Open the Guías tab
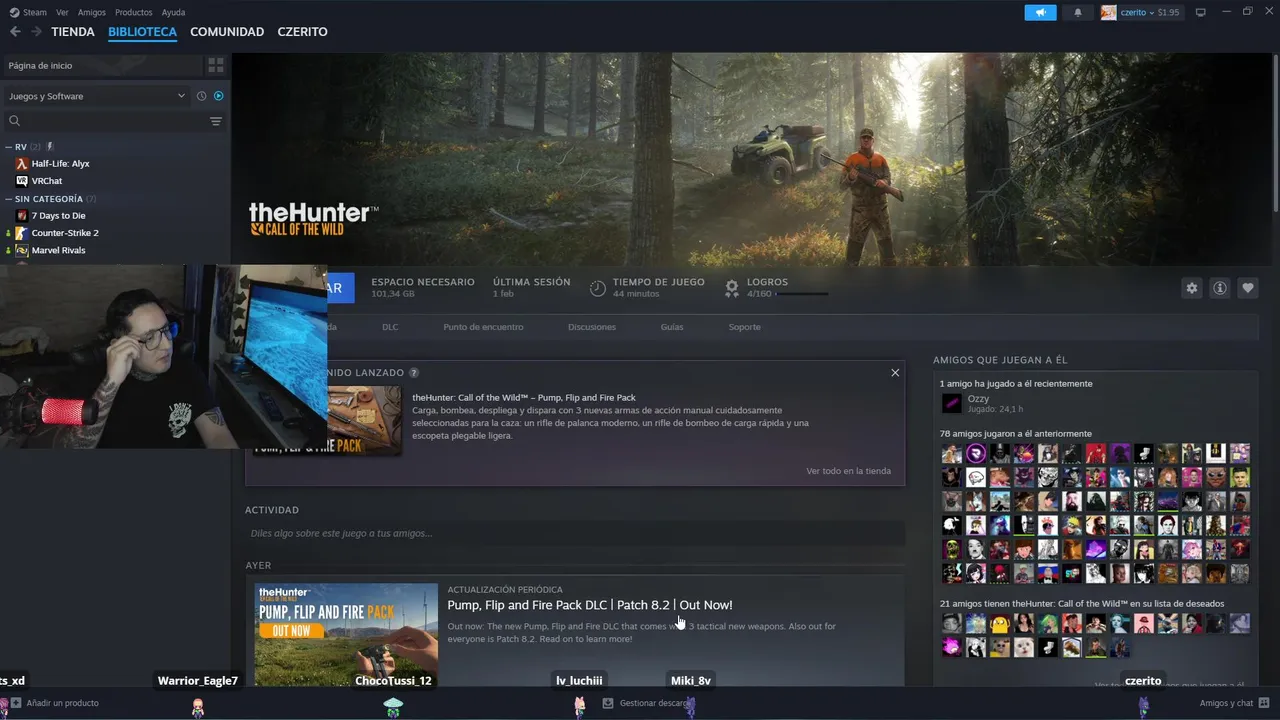This screenshot has height=720, width=1280. click(x=672, y=327)
